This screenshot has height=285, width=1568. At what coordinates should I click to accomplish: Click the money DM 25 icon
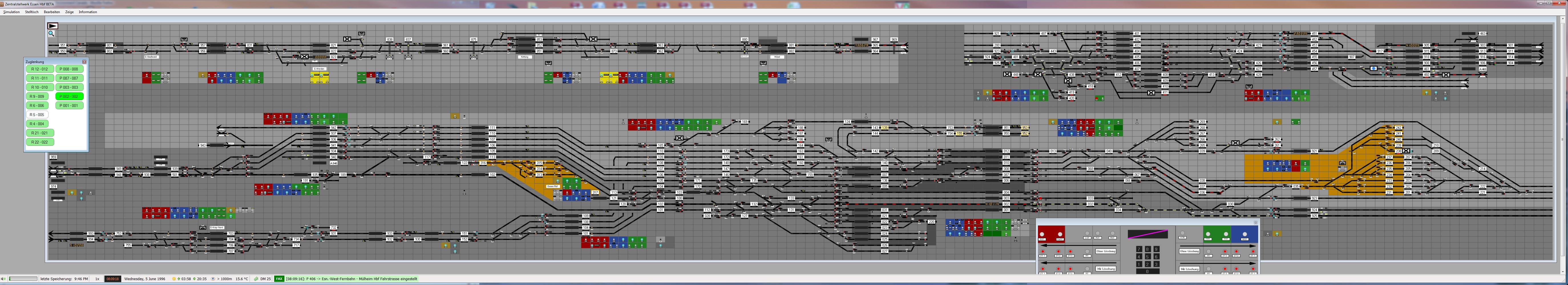point(256,279)
